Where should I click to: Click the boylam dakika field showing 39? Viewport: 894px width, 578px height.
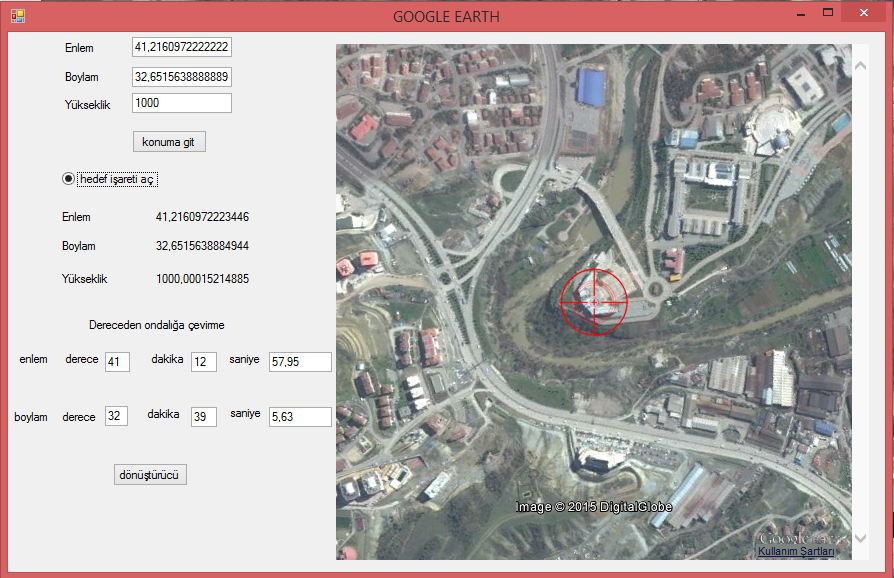coord(204,417)
